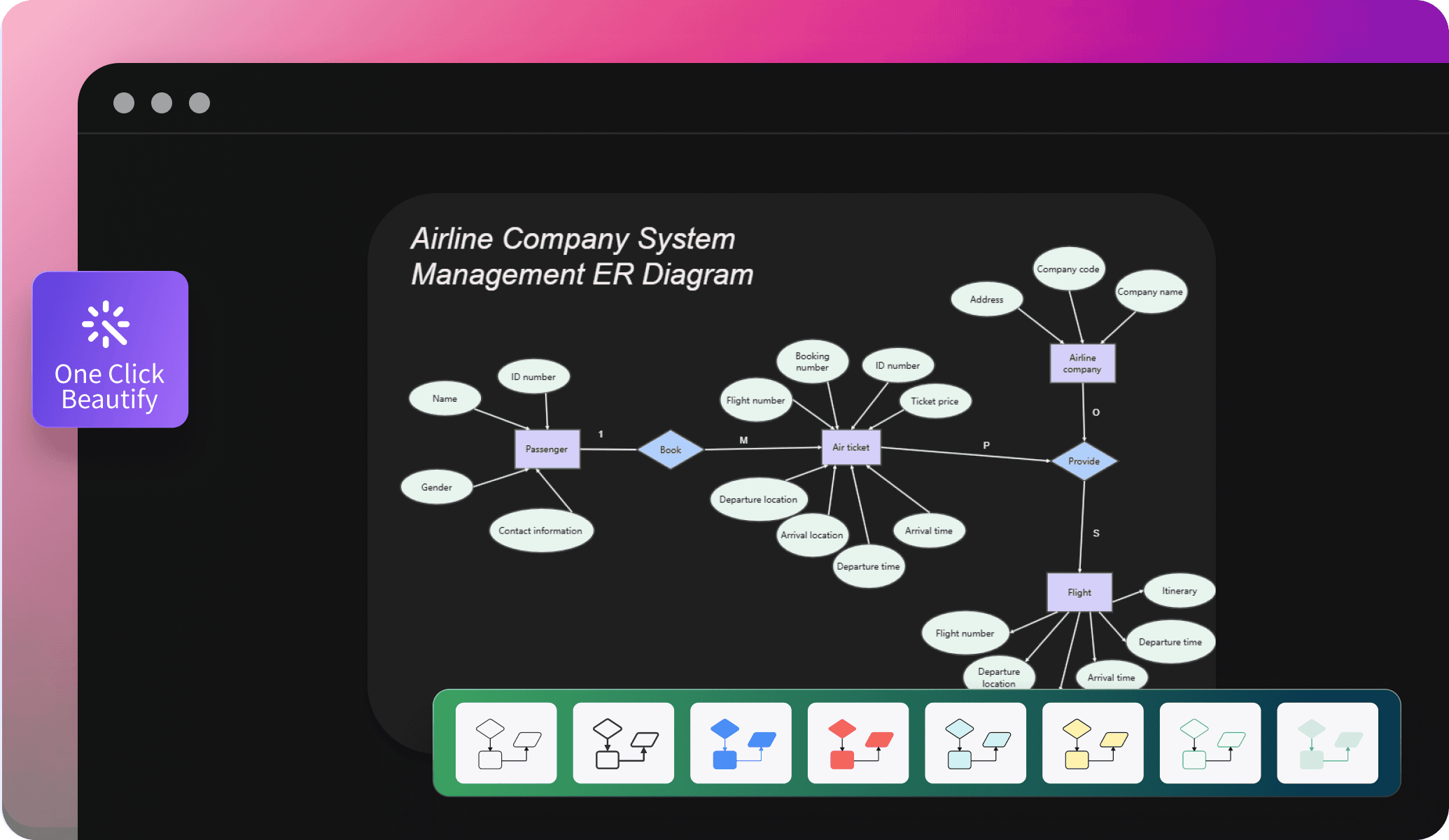Apply the pale mint flowchart theme
Viewport: 1449px width, 840px height.
point(1328,743)
